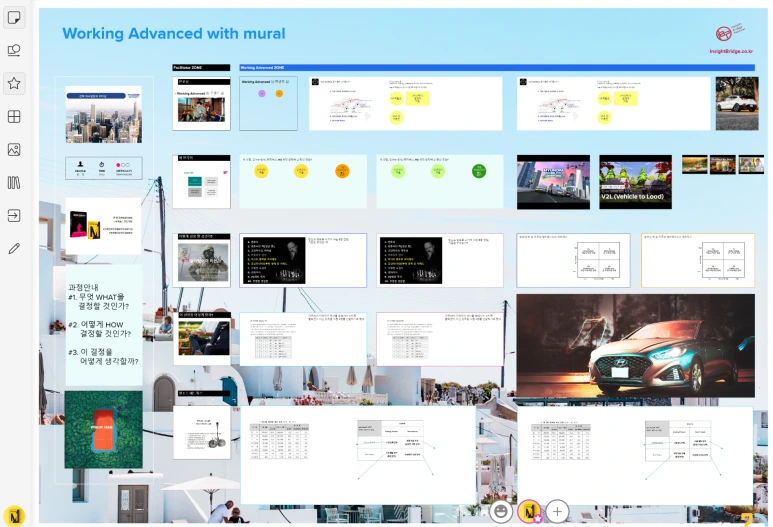Select the sticky note tool
The height and width of the screenshot is (527, 773).
point(14,18)
